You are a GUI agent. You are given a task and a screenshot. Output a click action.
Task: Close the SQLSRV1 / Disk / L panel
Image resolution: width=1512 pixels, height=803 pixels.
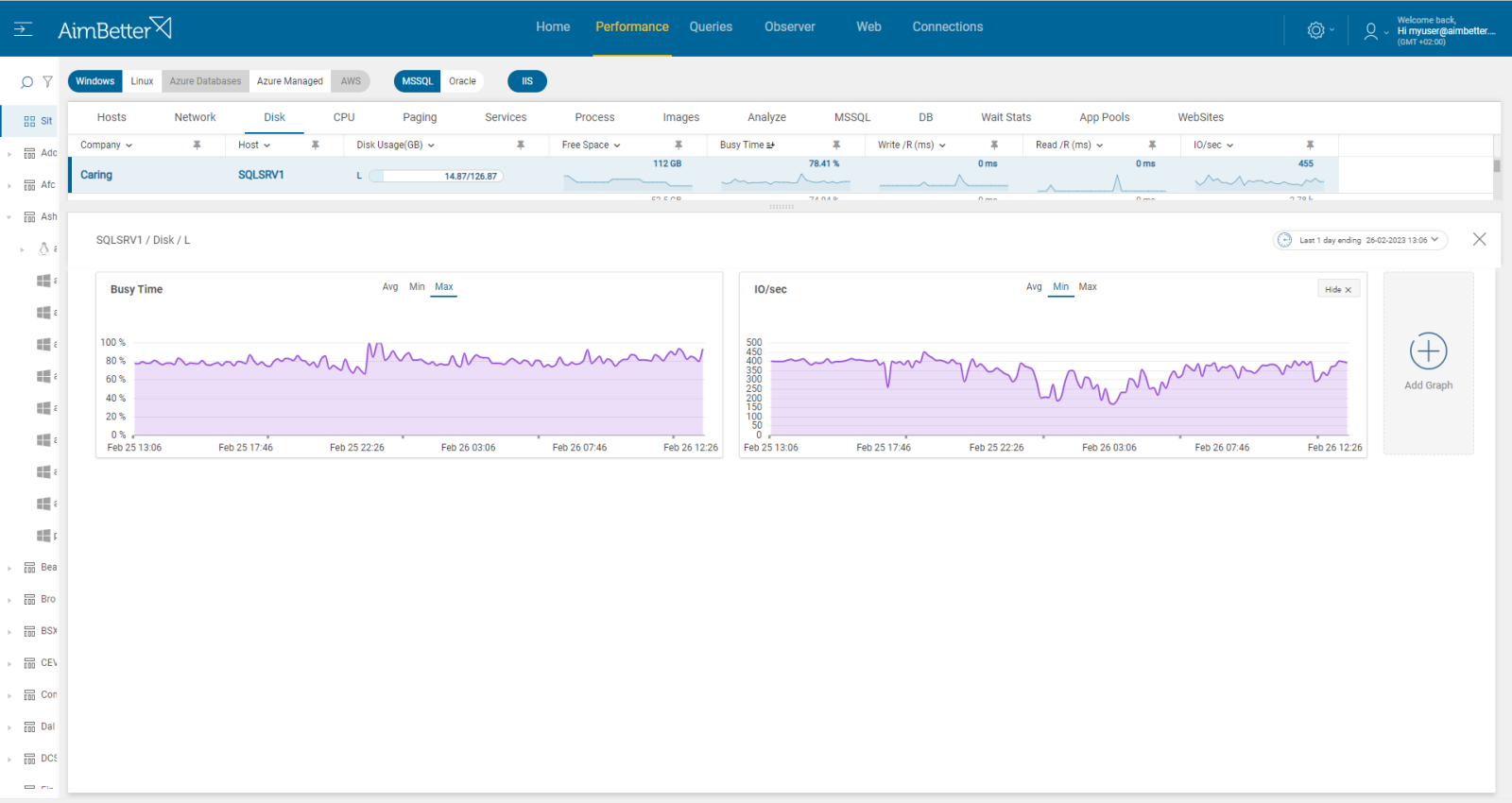pos(1479,239)
